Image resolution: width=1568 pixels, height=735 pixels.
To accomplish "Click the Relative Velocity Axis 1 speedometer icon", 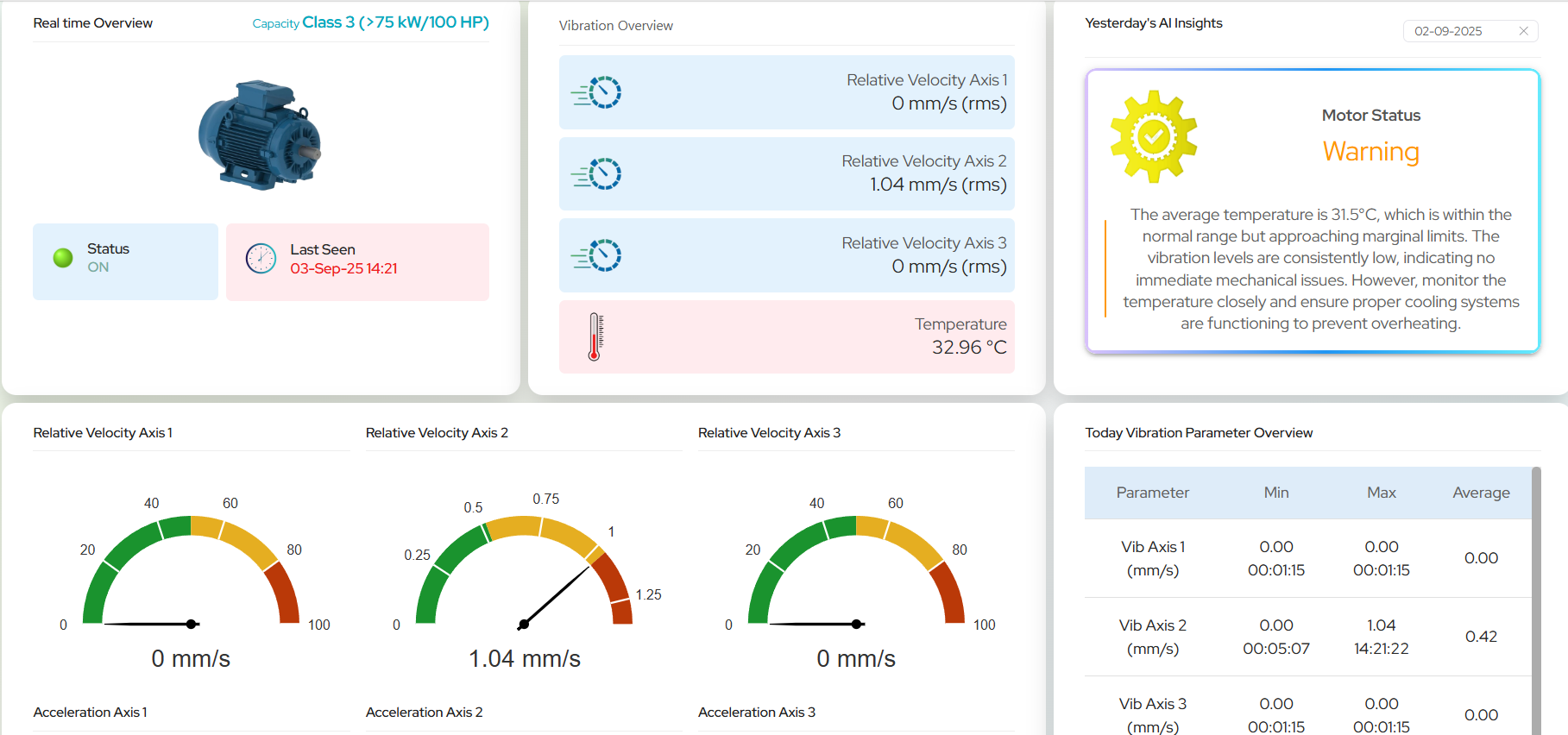I will [596, 92].
